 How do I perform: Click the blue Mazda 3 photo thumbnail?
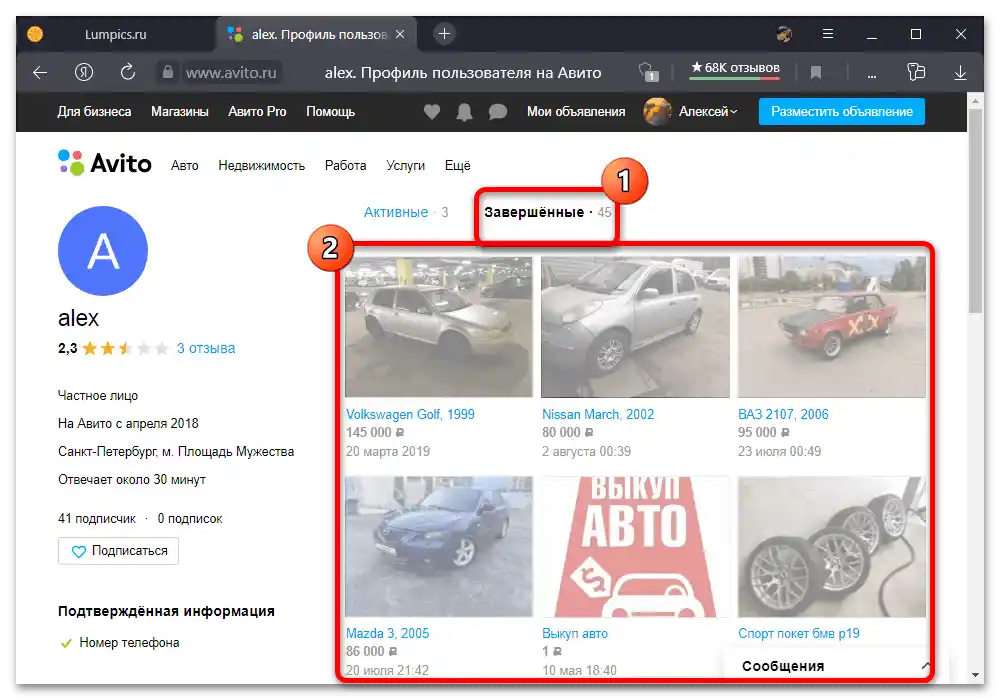pos(439,546)
